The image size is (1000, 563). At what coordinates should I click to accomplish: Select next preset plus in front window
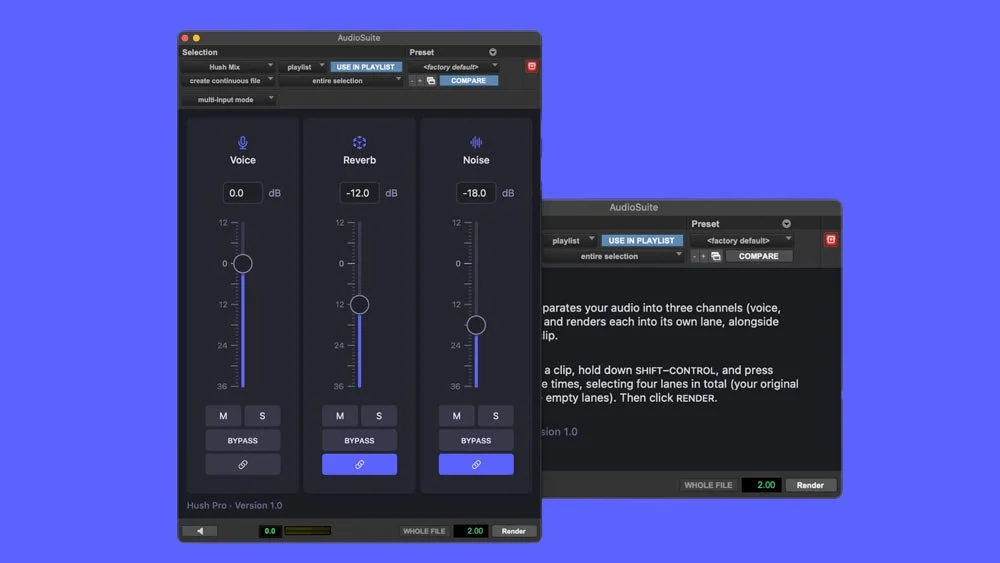[x=420, y=81]
